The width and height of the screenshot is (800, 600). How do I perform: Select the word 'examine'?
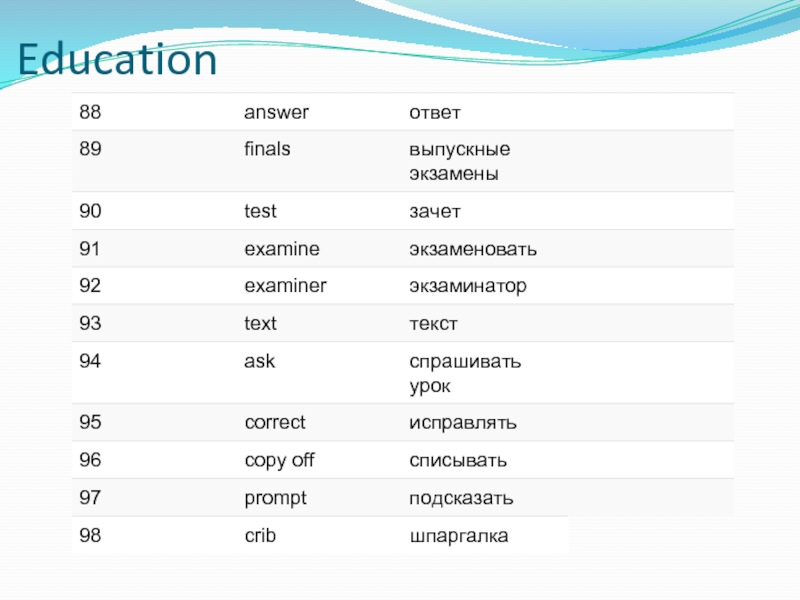[282, 248]
